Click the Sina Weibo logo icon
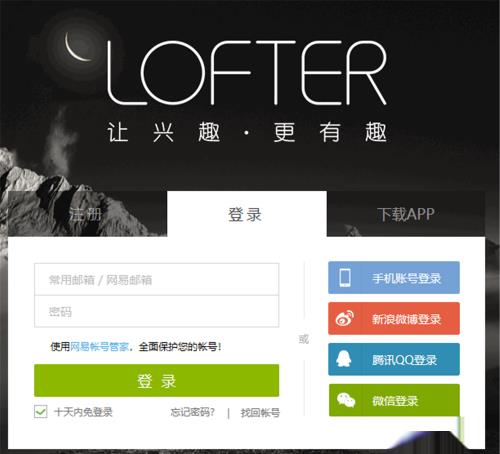 click(345, 318)
